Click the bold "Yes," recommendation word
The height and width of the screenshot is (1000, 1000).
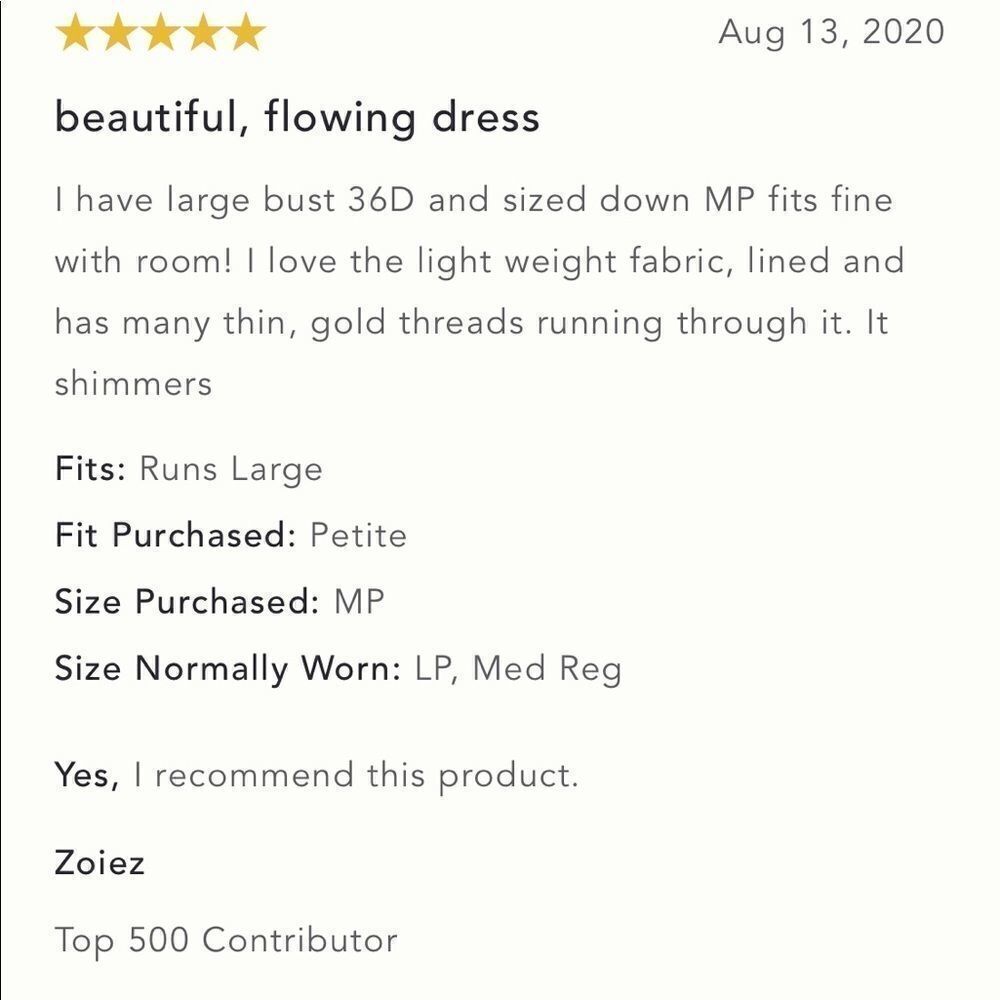pos(88,775)
